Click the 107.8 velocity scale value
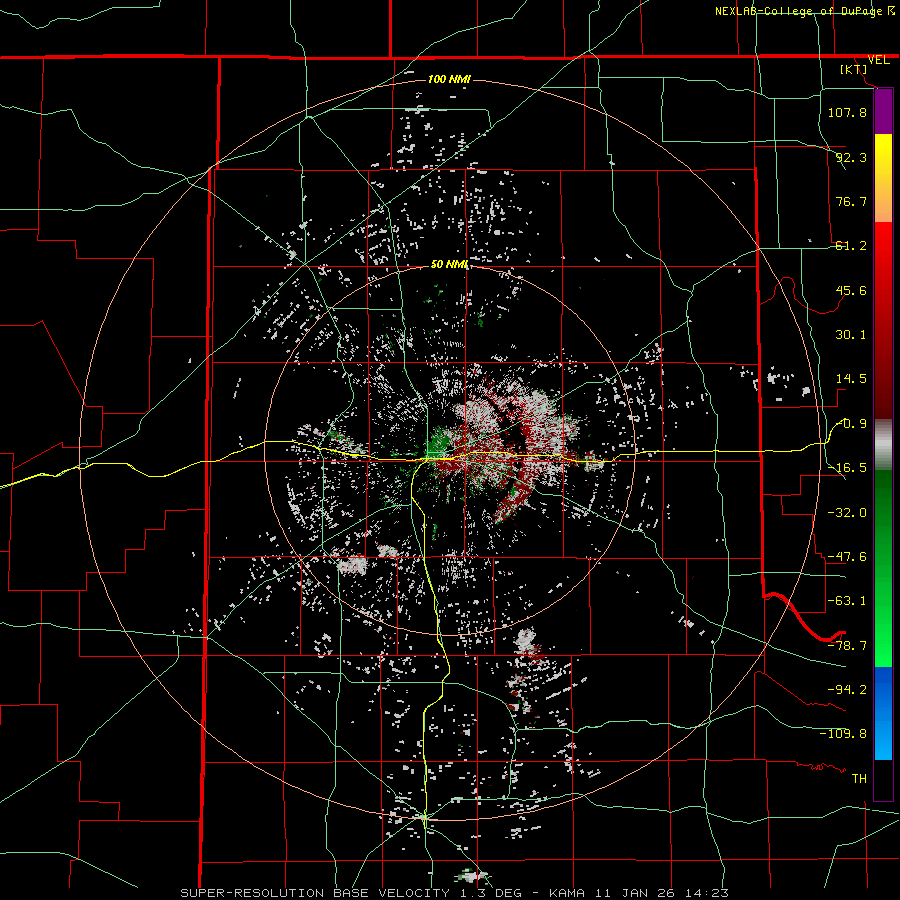 [847, 112]
